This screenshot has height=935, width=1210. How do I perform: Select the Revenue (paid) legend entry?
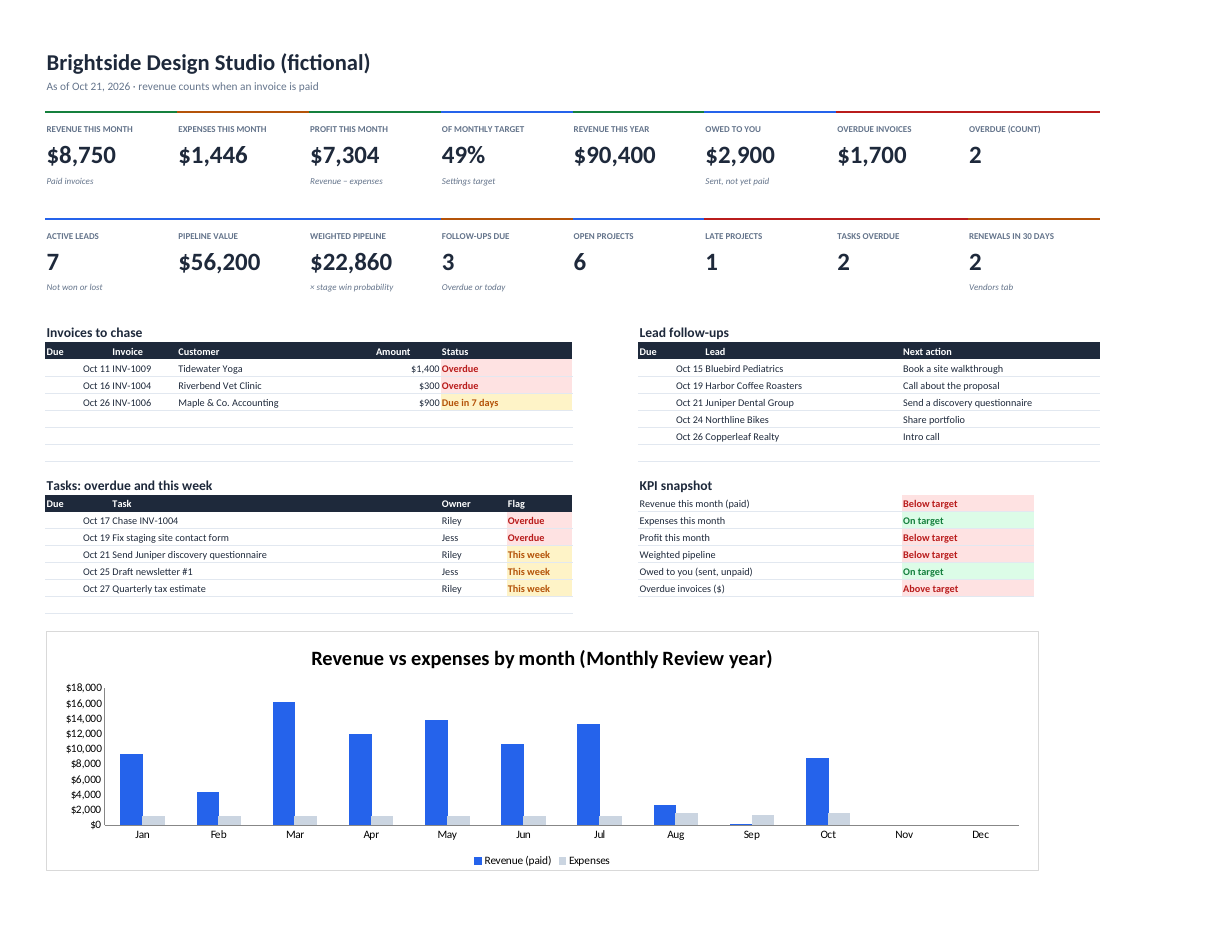click(512, 861)
